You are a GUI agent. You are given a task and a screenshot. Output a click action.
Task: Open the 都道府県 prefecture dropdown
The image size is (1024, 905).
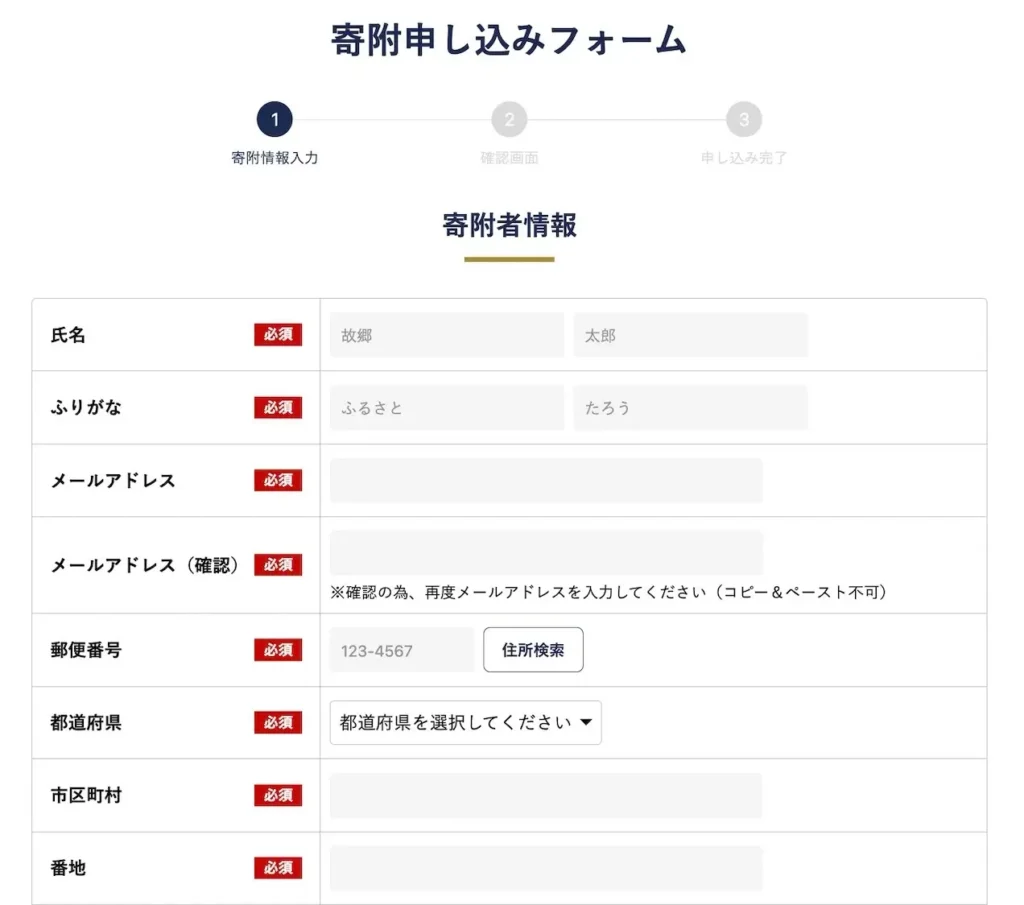[465, 722]
